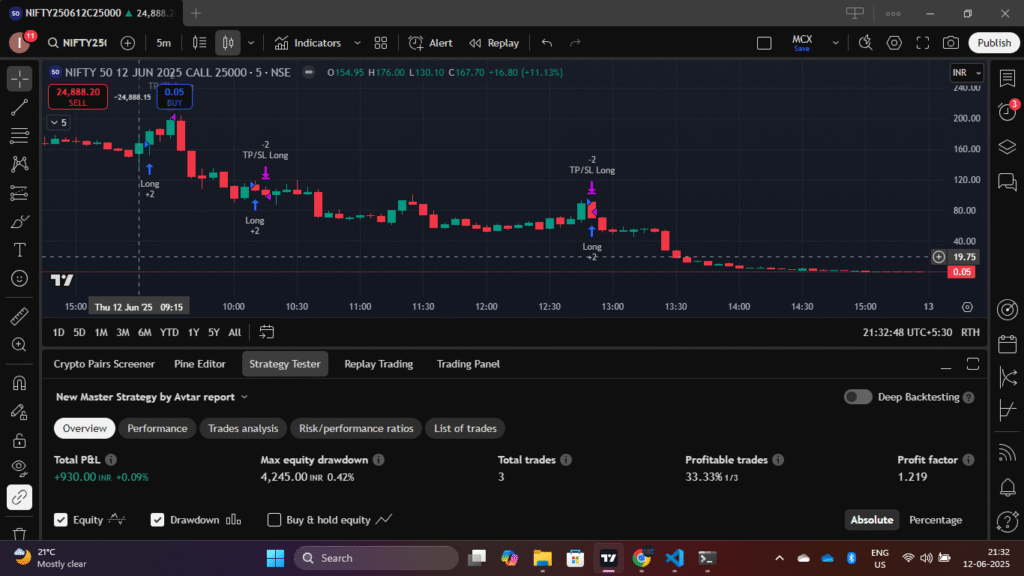
Task: Toggle stay in drawing mode
Action: [x=20, y=411]
